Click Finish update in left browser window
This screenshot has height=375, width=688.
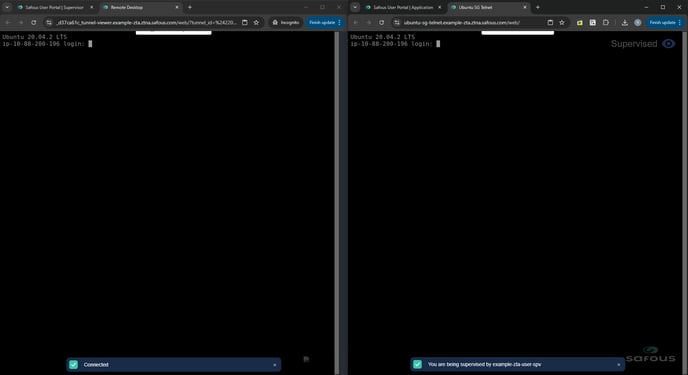click(322, 22)
